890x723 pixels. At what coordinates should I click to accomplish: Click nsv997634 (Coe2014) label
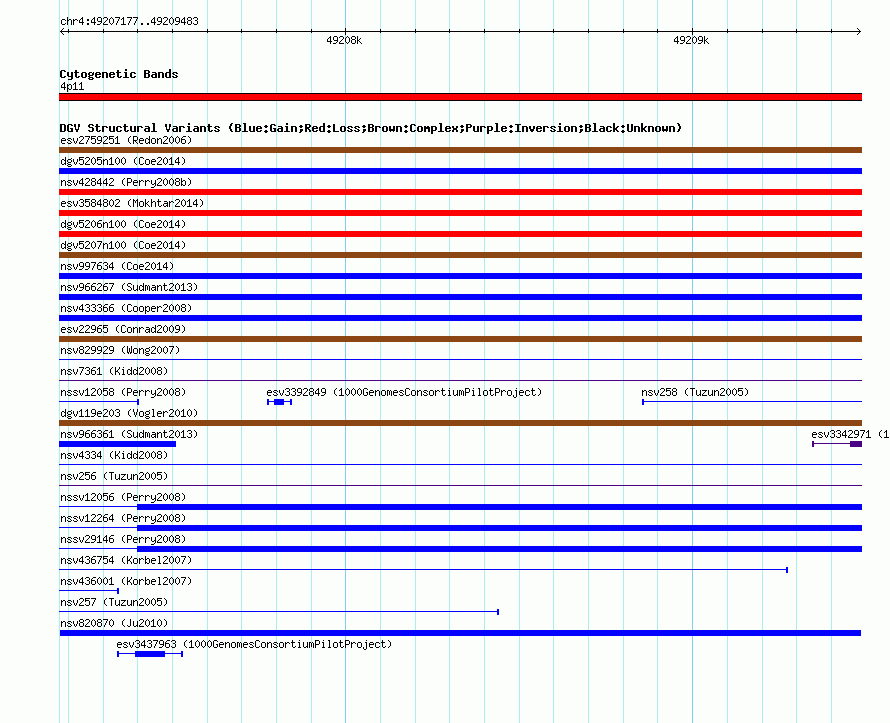point(117,266)
